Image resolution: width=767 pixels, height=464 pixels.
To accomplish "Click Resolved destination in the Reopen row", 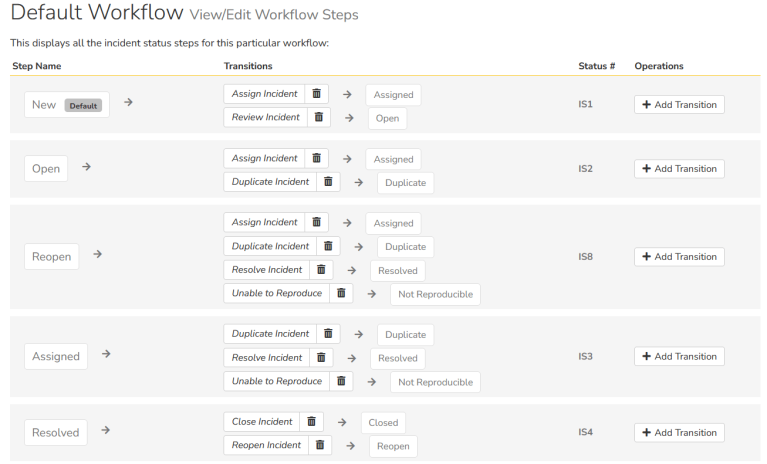I will (x=398, y=271).
